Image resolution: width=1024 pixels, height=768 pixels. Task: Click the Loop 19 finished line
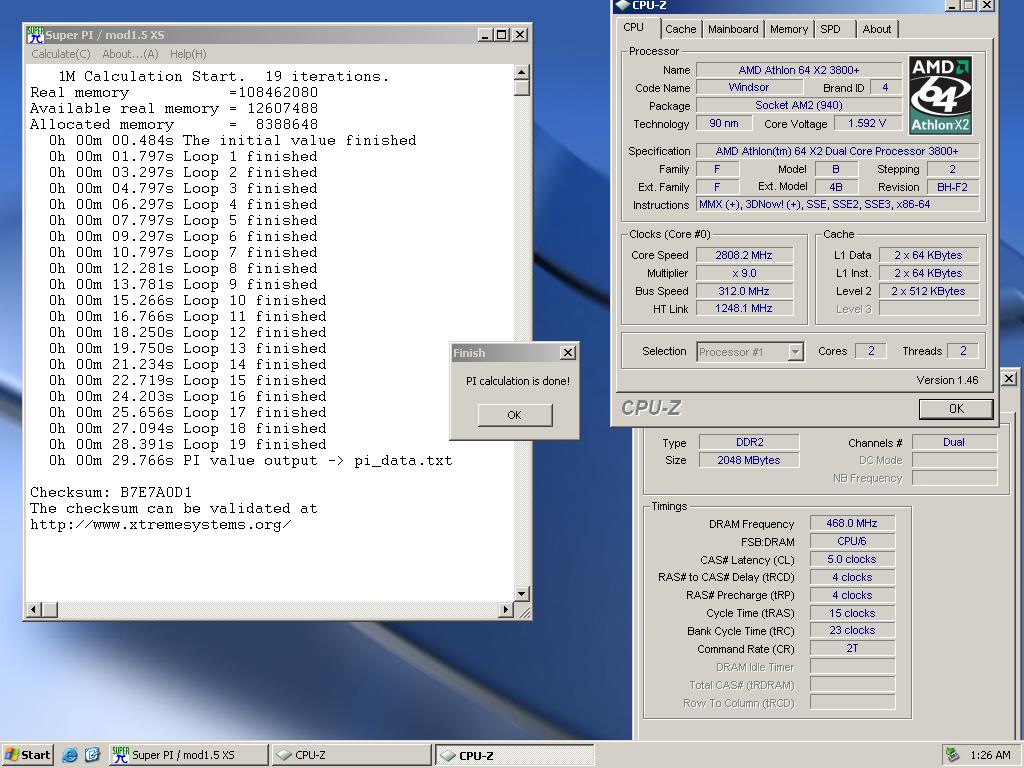click(x=187, y=444)
